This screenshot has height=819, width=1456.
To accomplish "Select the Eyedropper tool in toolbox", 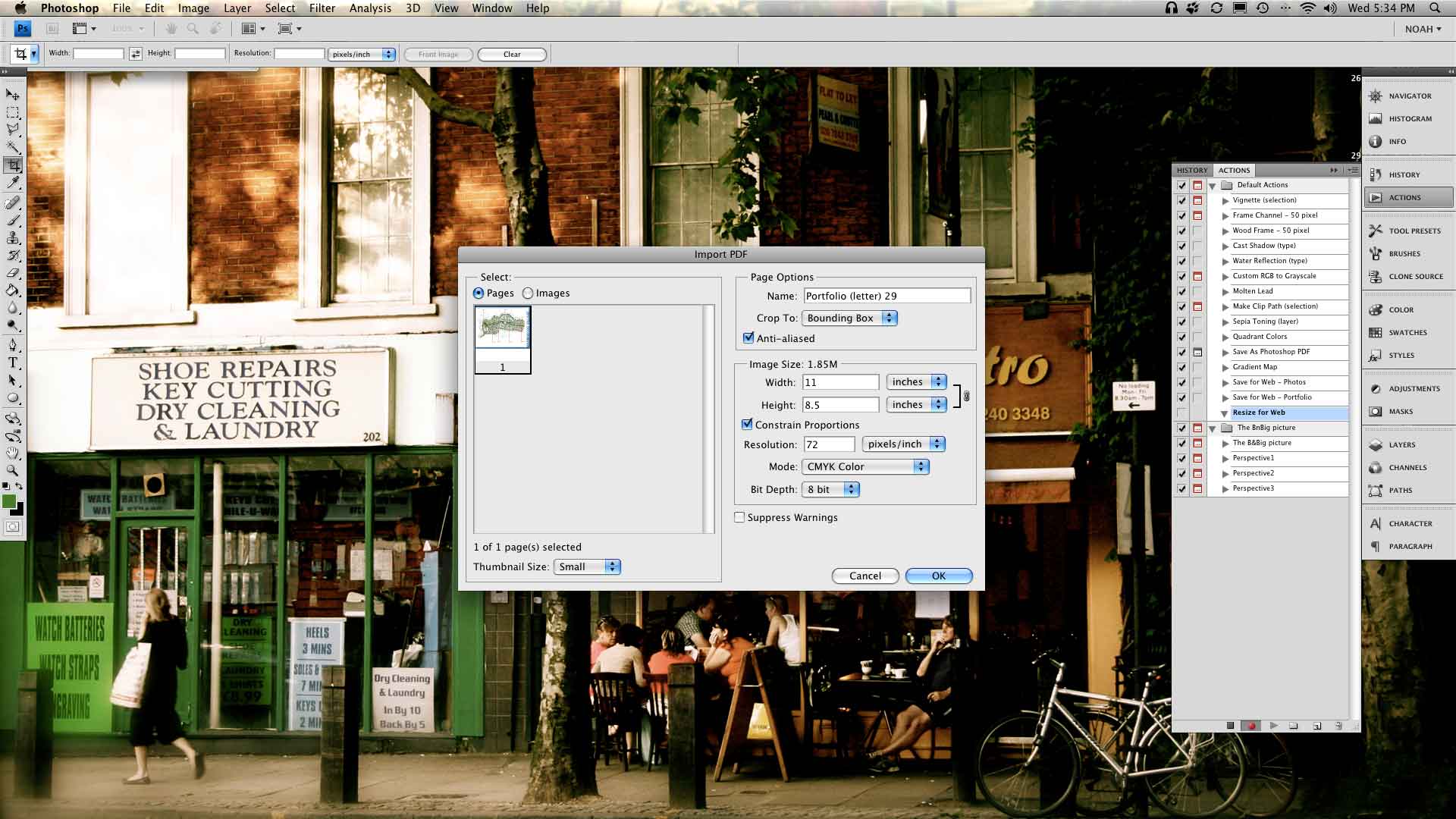I will [x=13, y=183].
